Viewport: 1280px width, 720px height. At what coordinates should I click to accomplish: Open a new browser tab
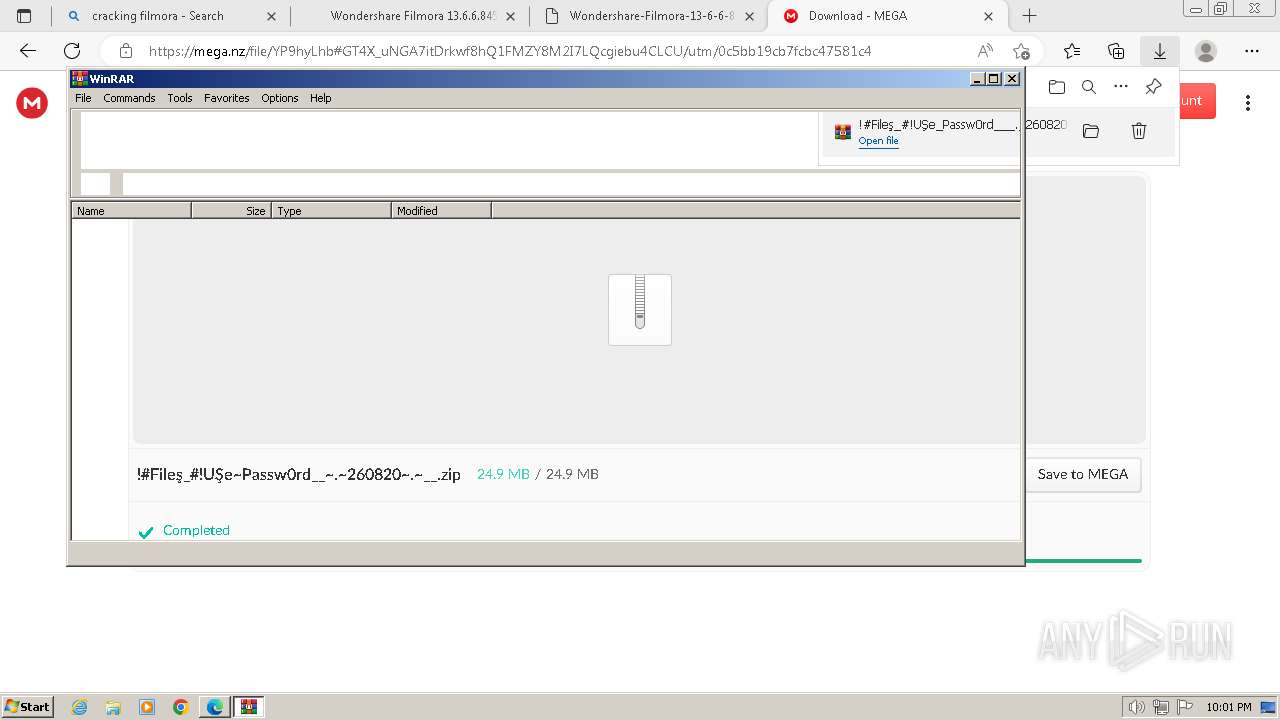[x=1029, y=16]
